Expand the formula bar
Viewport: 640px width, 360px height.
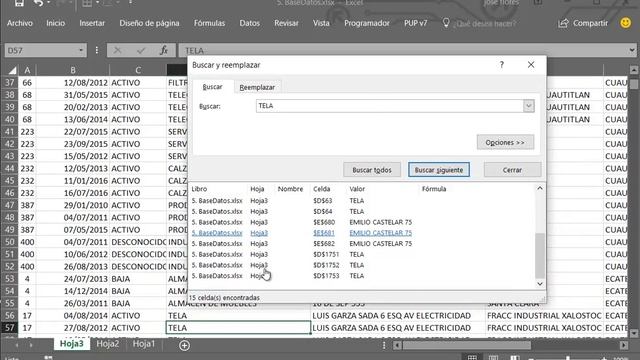pyautogui.click(x=632, y=50)
